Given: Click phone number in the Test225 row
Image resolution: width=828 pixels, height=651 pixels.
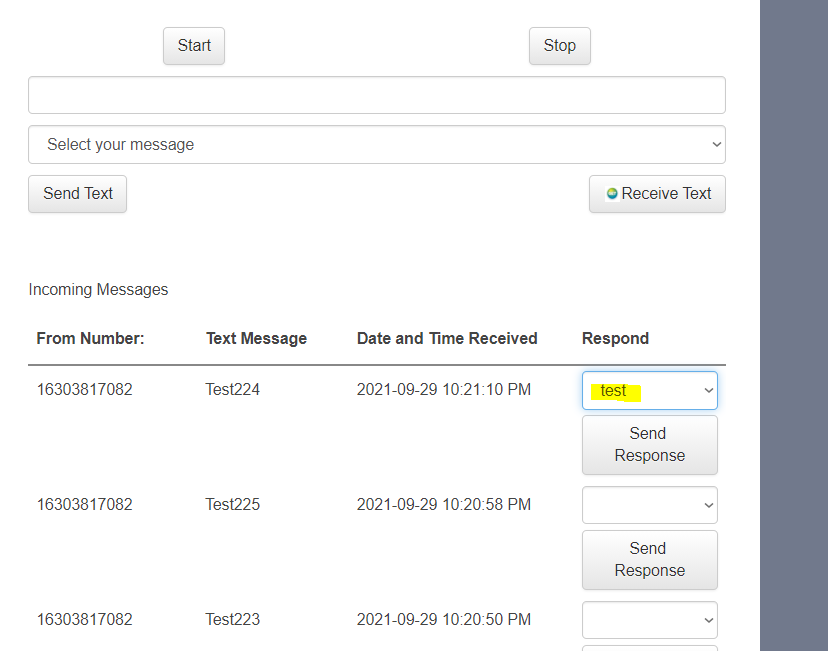Looking at the screenshot, I should (84, 505).
